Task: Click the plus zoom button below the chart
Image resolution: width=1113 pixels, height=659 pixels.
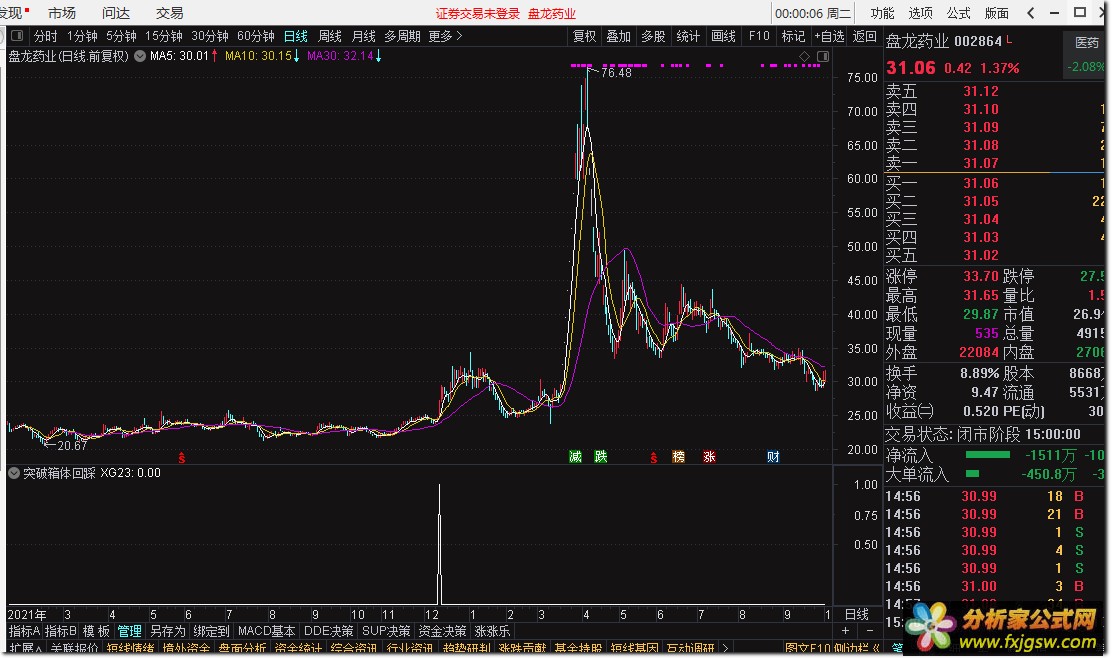Action: pos(845,631)
